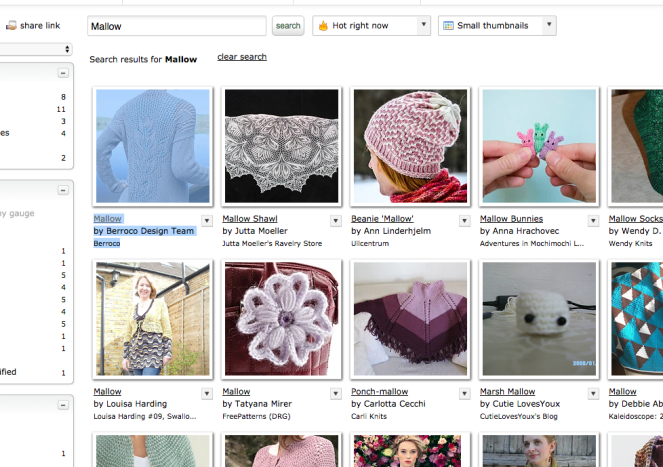Screen dimensions: 663x467
Task: Open the arrow menu beside Ponch-mallow
Action: (x=464, y=394)
